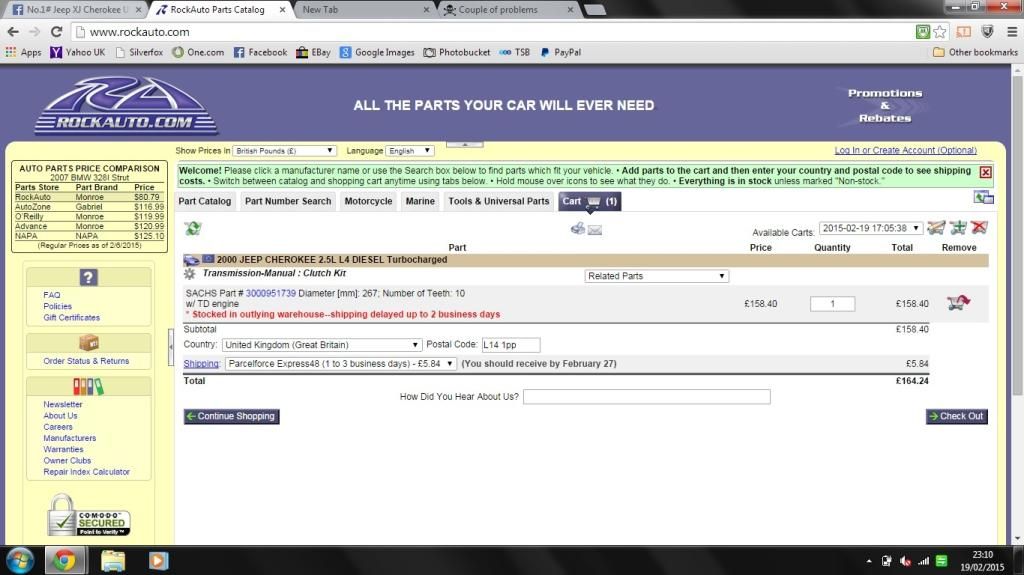The width and height of the screenshot is (1024, 575).
Task: Bookmark page with star icon
Action: tap(940, 31)
